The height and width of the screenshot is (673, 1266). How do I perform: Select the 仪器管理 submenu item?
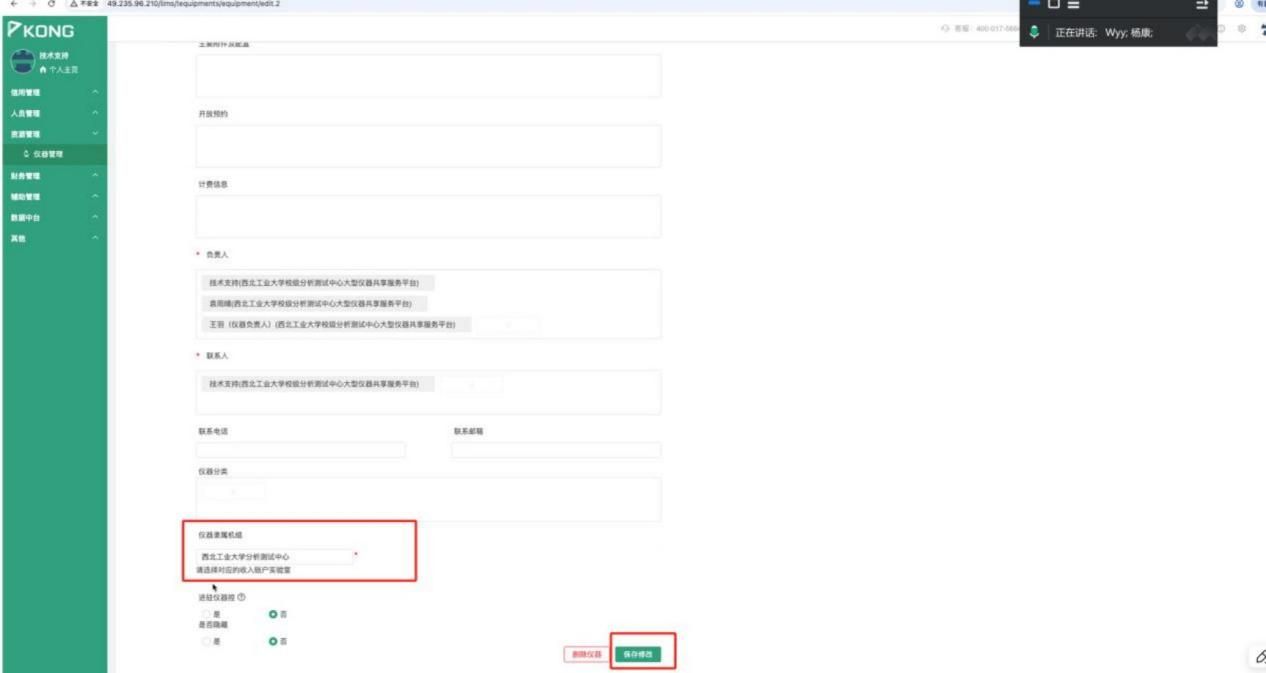(x=53, y=154)
